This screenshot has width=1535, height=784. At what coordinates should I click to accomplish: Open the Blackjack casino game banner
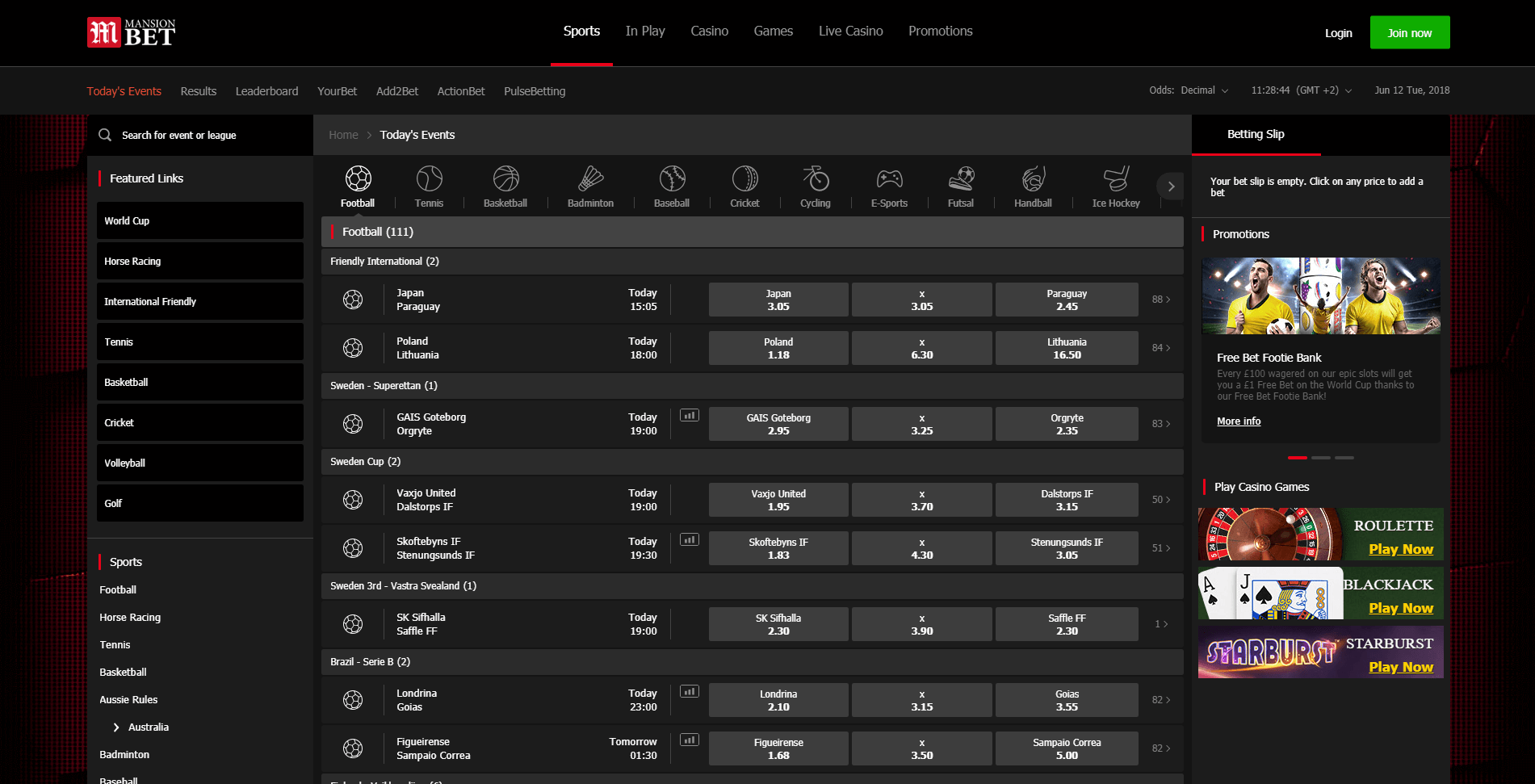[x=1320, y=593]
